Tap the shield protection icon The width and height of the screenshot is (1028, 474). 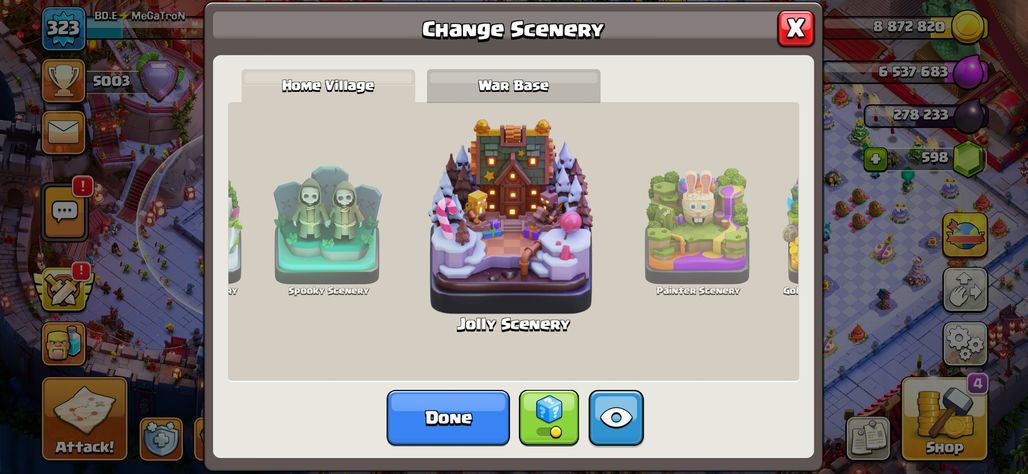point(161,439)
